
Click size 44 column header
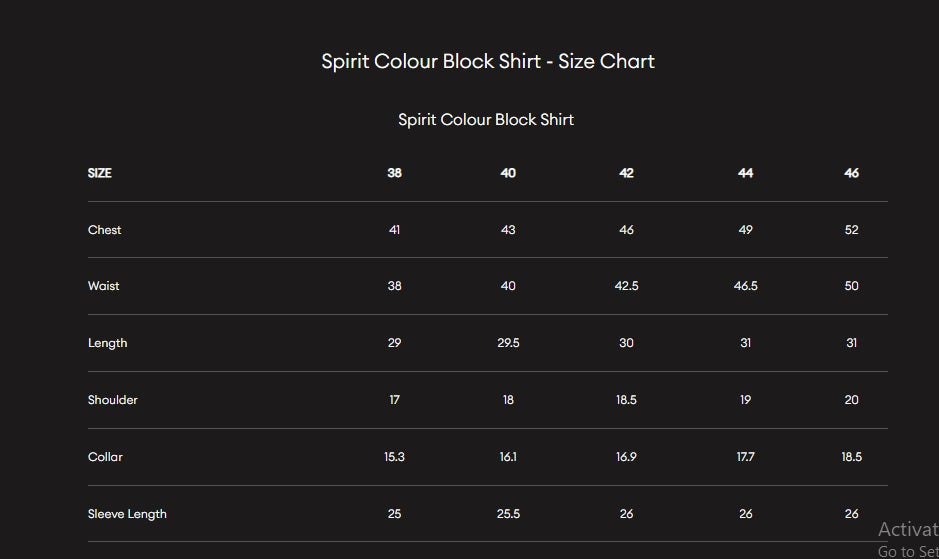point(745,173)
